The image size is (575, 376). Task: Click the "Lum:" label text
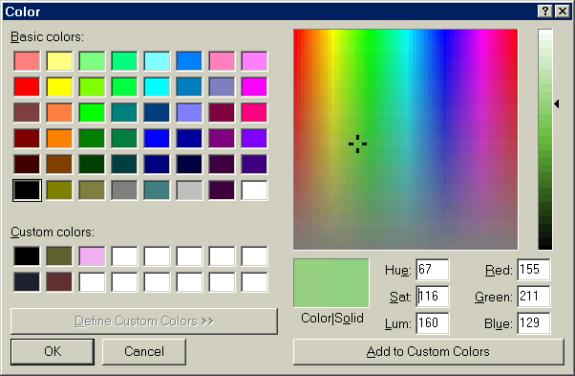coord(398,324)
